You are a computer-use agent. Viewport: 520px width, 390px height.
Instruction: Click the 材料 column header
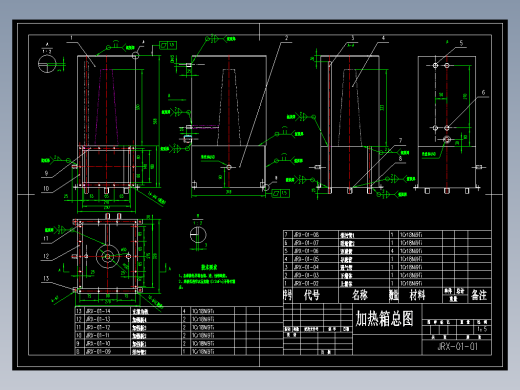(x=417, y=295)
